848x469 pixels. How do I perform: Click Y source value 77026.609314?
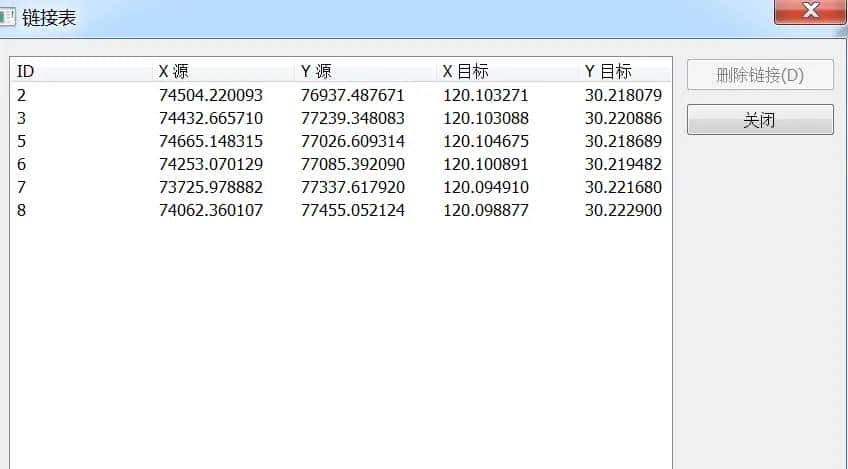click(x=353, y=141)
